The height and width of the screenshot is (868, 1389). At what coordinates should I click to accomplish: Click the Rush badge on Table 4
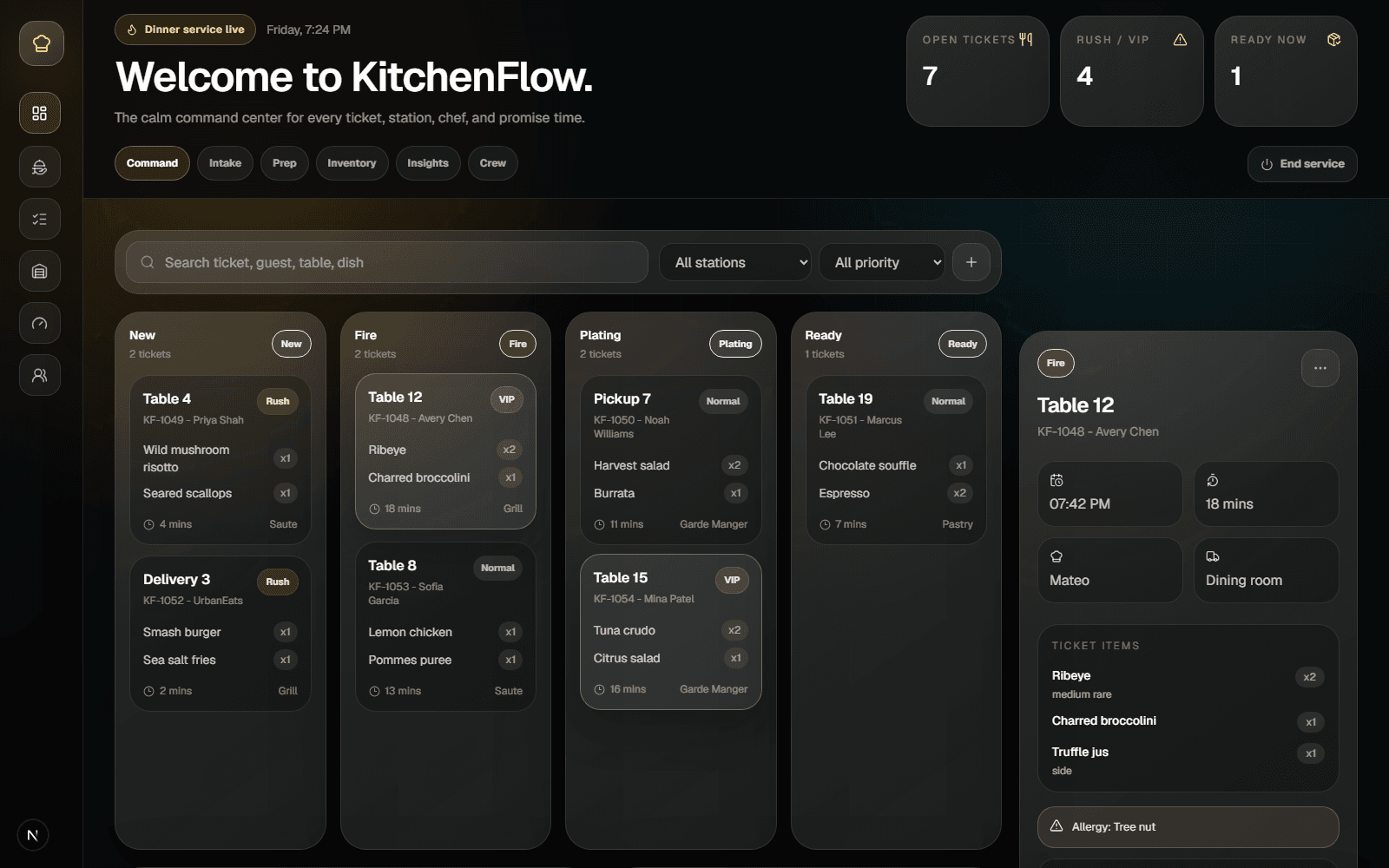(278, 401)
